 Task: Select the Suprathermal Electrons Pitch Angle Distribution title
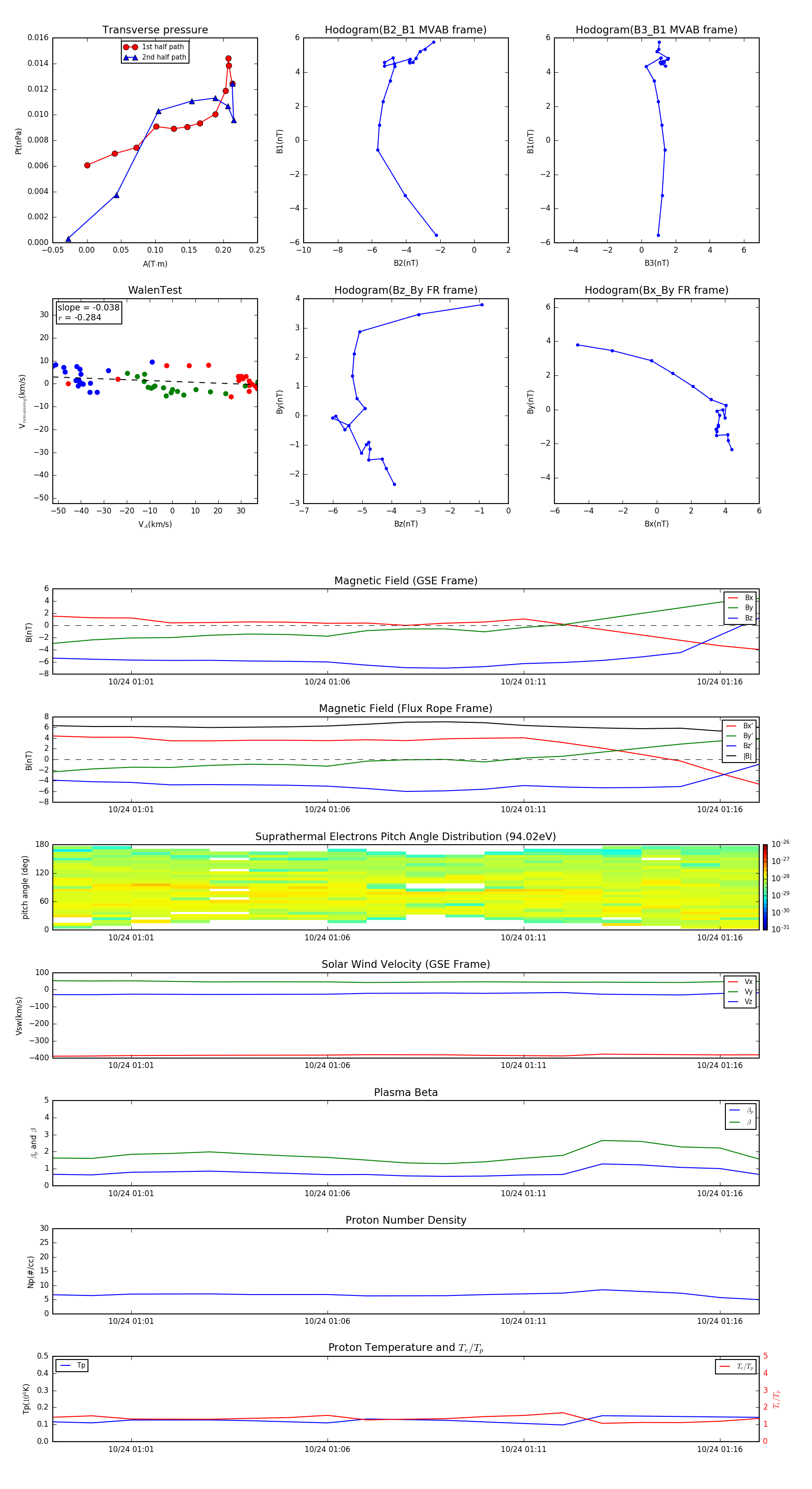coord(406,837)
